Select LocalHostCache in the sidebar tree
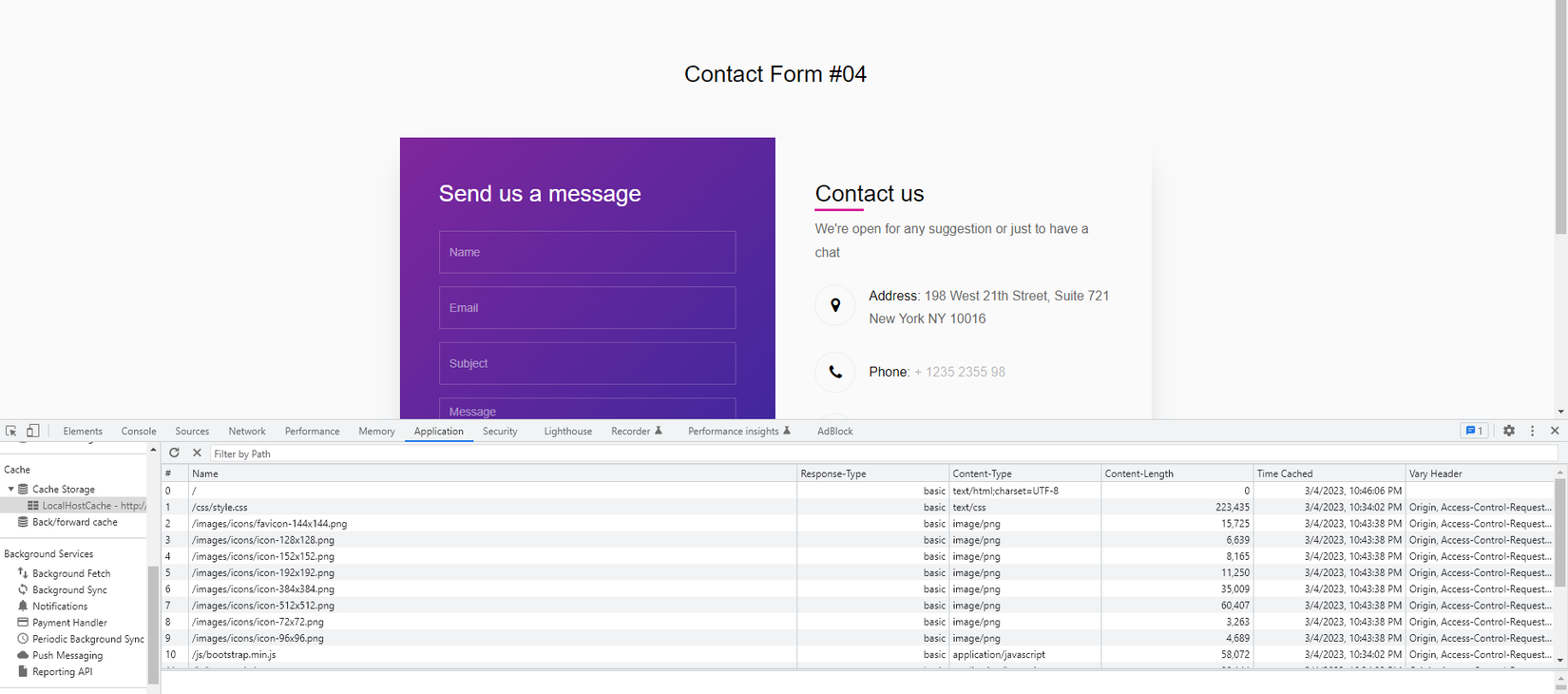 click(x=94, y=506)
